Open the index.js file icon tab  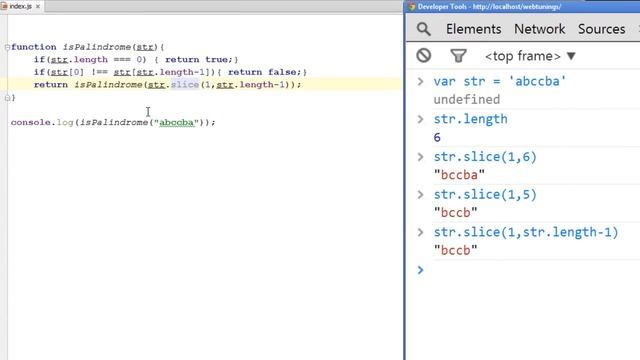click(4, 6)
